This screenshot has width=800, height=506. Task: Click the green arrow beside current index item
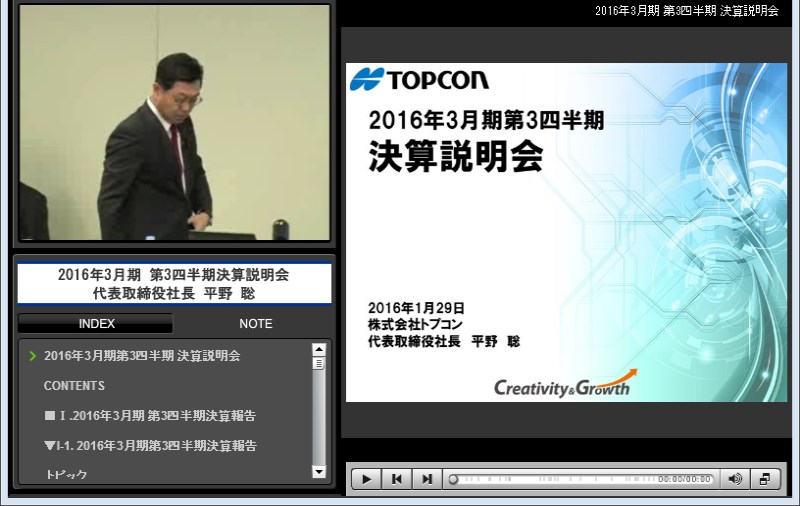pos(33,356)
